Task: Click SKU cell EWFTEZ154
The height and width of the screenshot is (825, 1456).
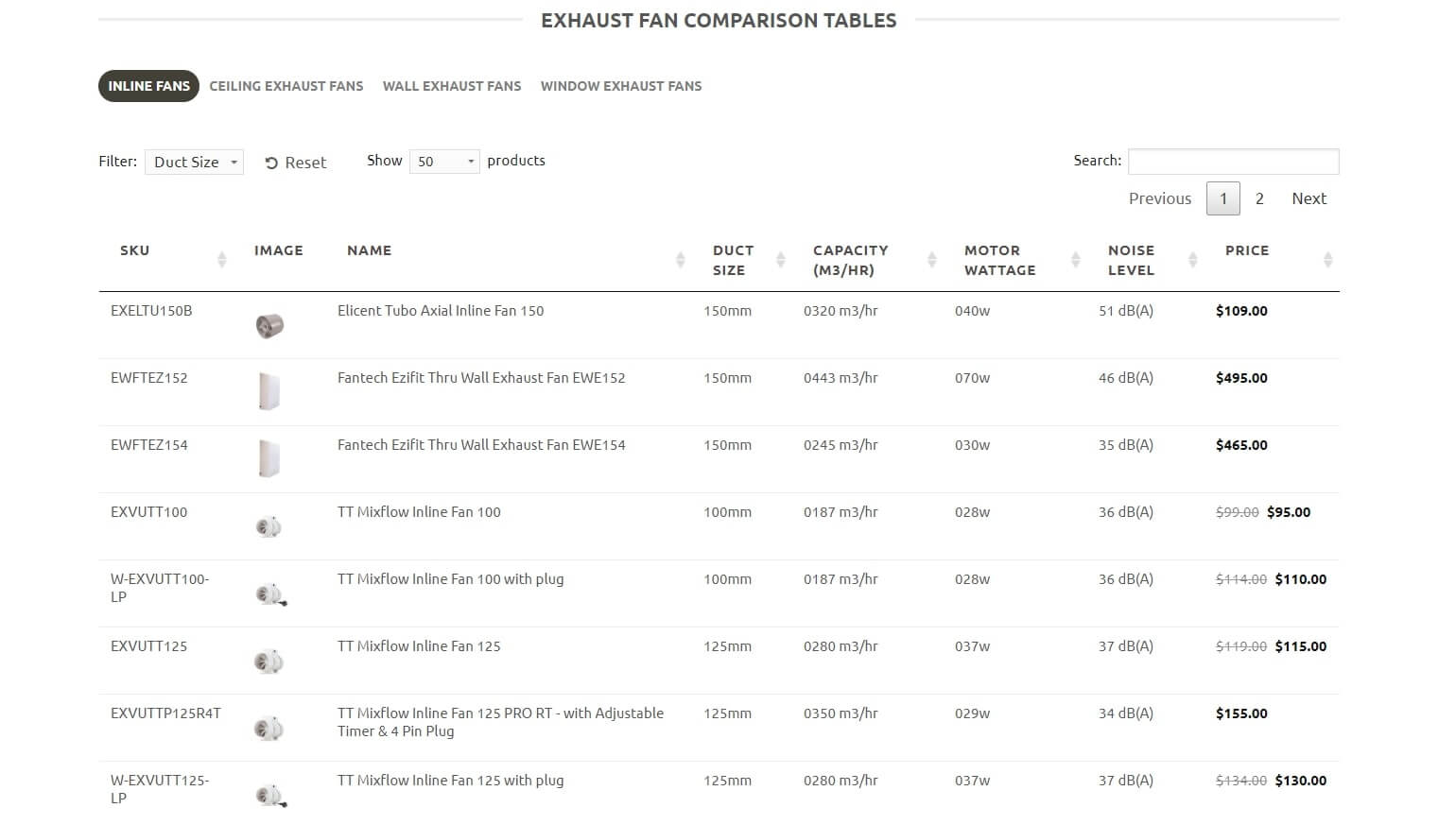Action: point(149,445)
